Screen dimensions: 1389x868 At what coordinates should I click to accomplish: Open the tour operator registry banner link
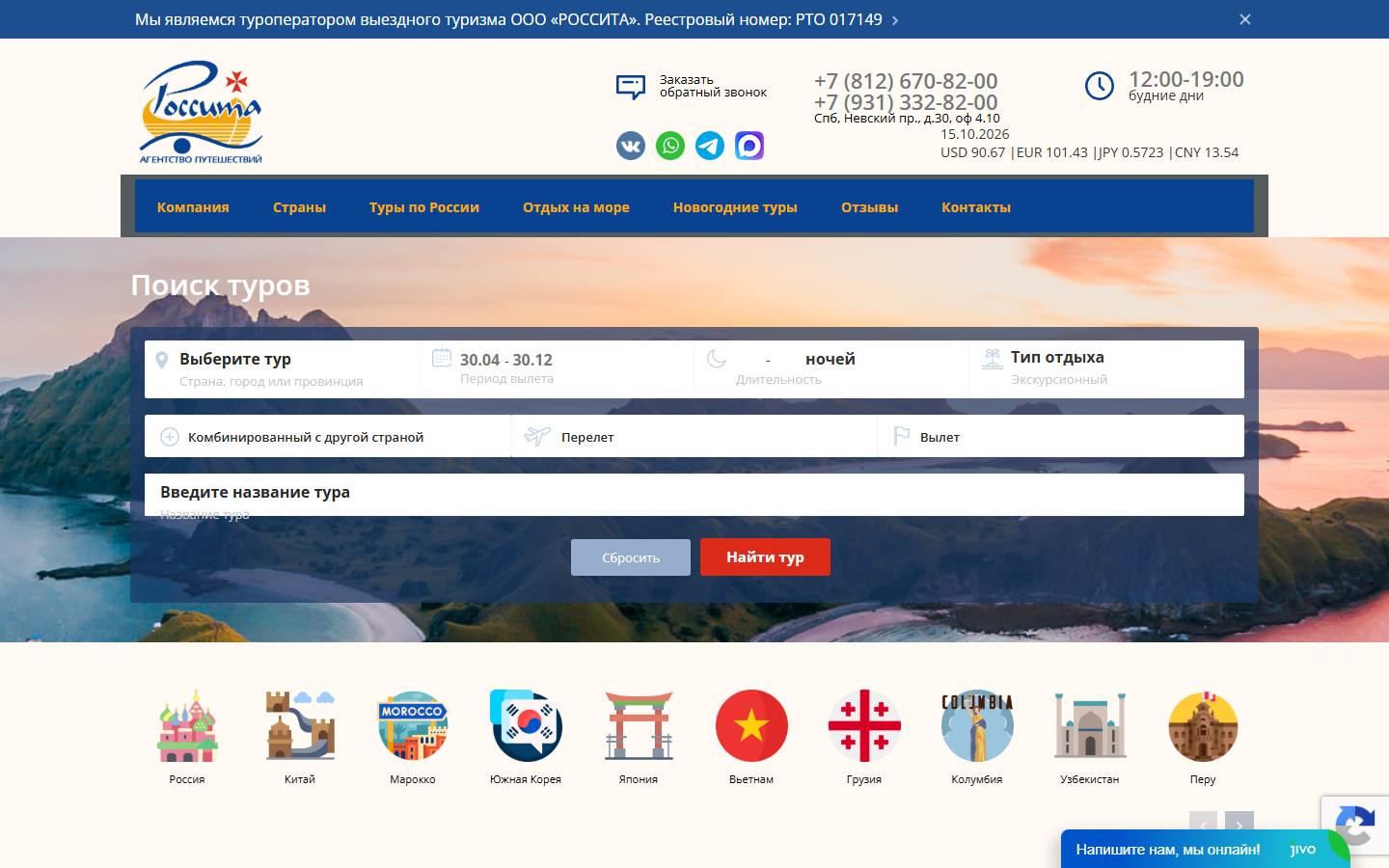[516, 19]
